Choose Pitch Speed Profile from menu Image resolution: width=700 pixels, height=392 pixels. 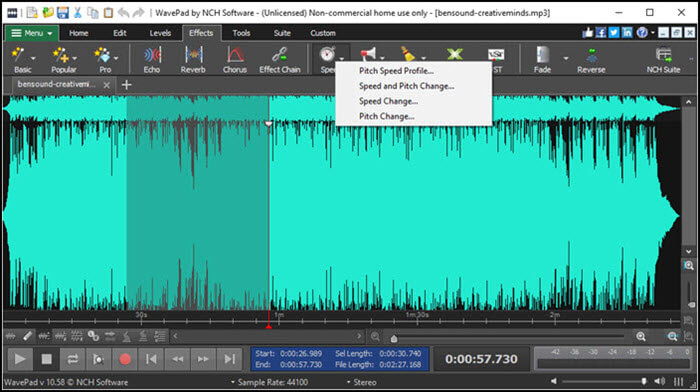[x=396, y=71]
